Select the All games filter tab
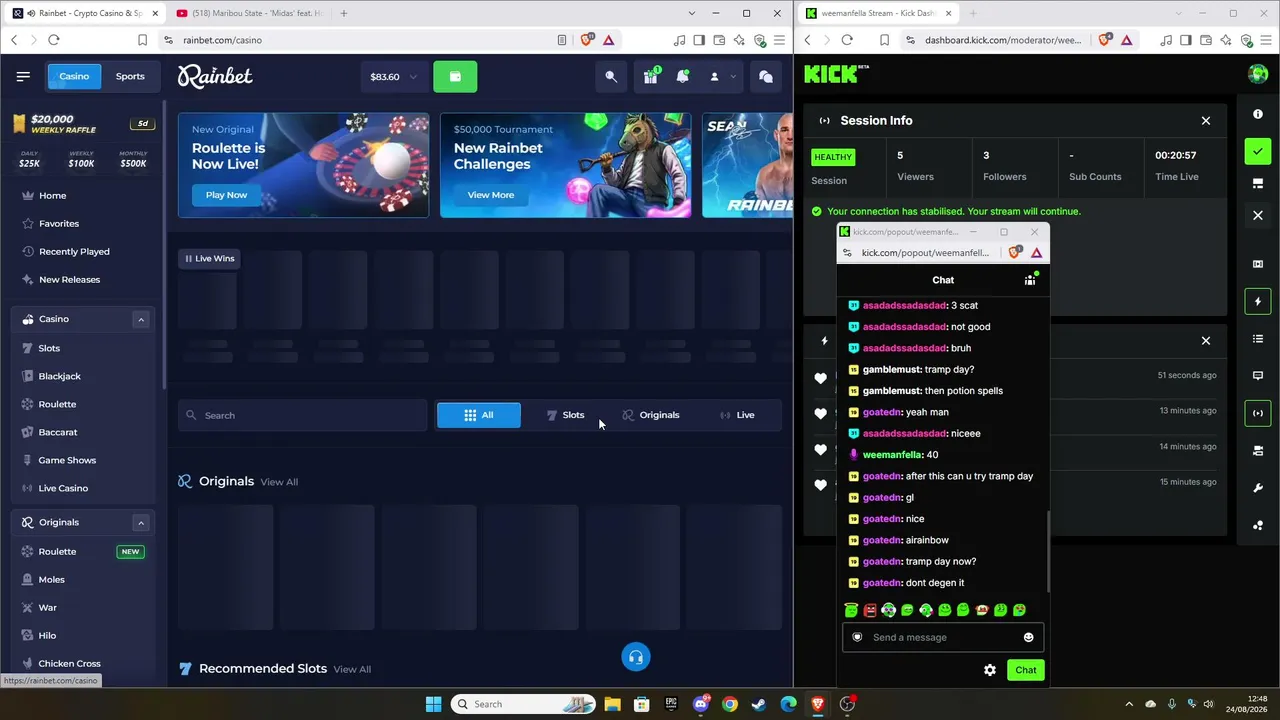The image size is (1280, 720). pos(479,415)
